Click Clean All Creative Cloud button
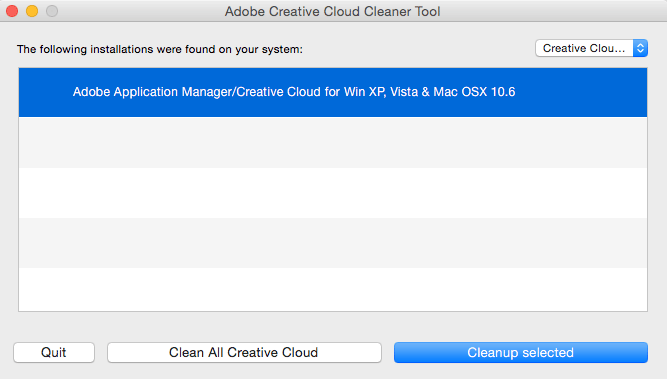The width and height of the screenshot is (667, 379). point(244,352)
